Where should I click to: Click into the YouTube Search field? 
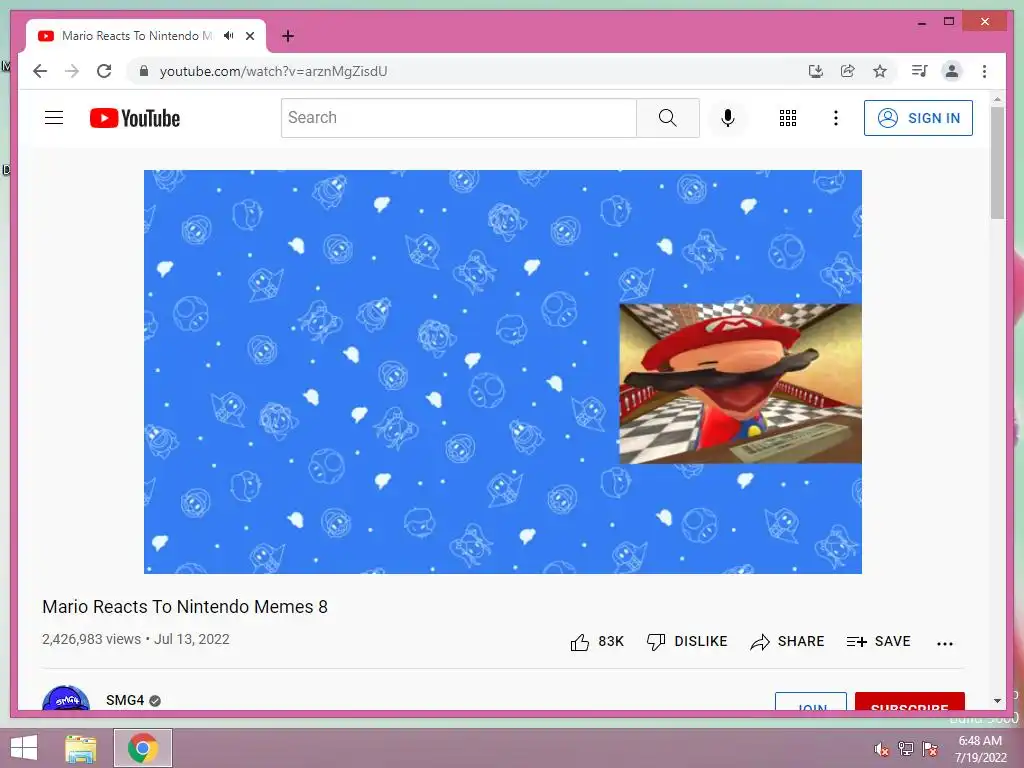pos(458,118)
